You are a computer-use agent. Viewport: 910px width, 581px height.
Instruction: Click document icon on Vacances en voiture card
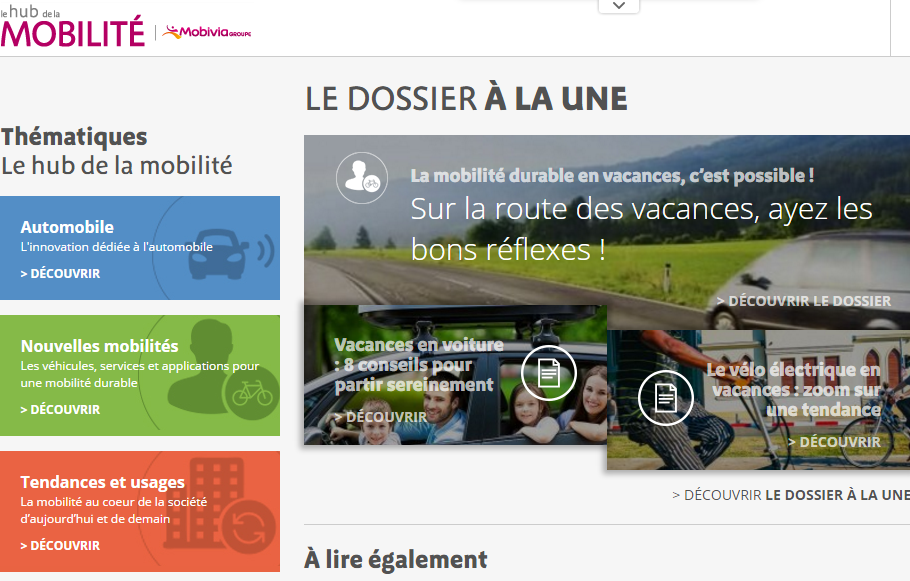click(548, 373)
